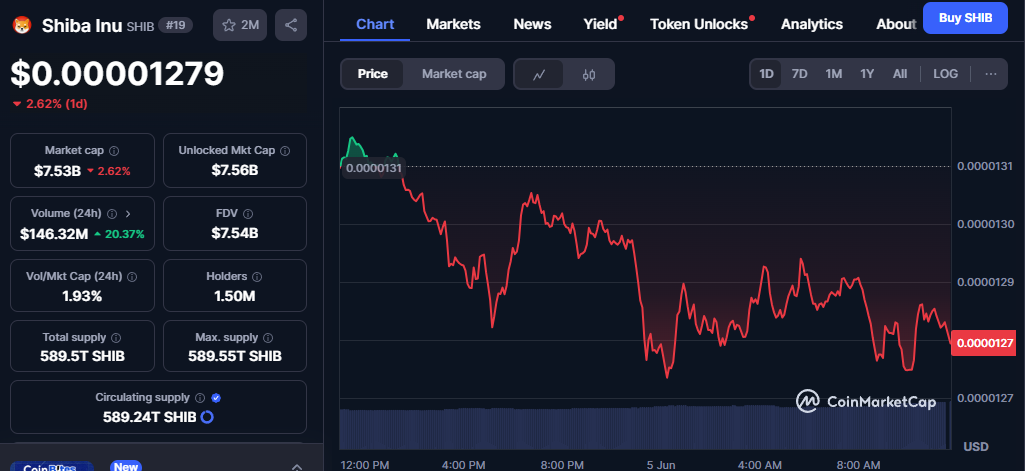Click the 0.0000129 y-axis label

pyautogui.click(x=986, y=282)
